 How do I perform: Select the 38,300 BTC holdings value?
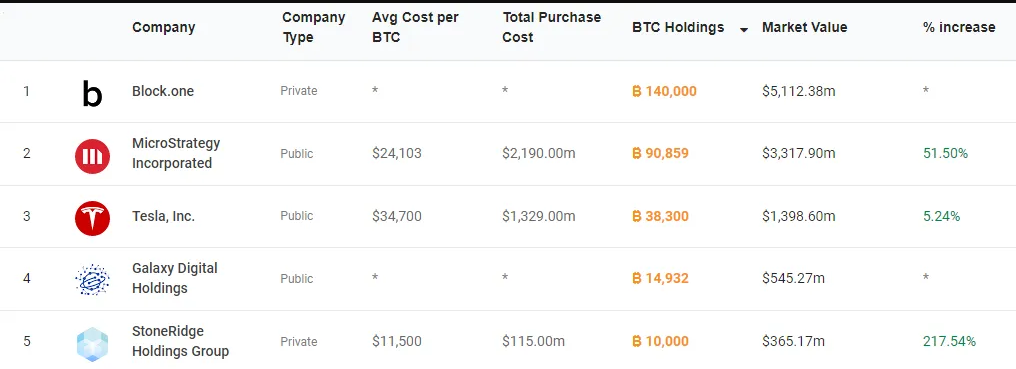pos(660,216)
